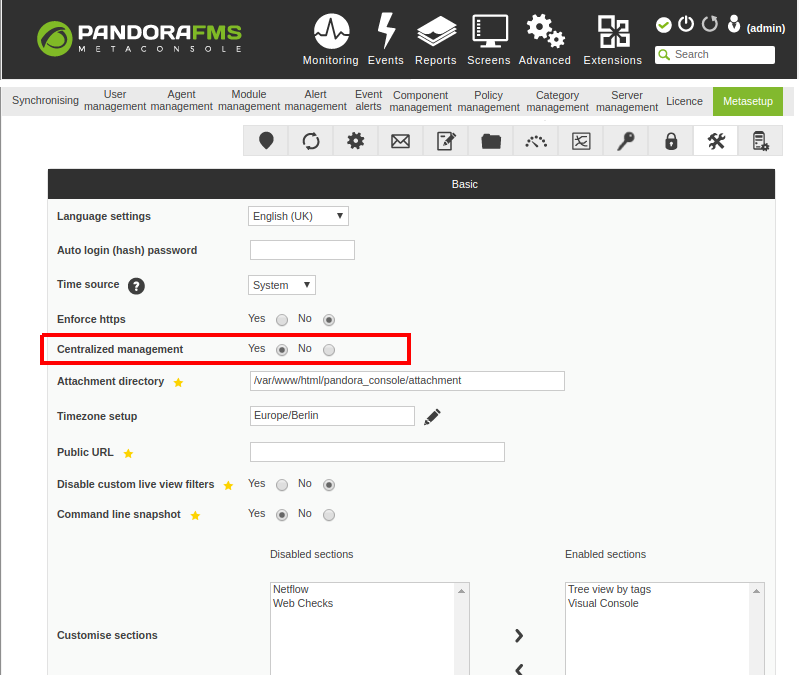Screen dimensions: 800x675
Task: Click the Timezone setup Europe/Berlin field
Action: [x=332, y=416]
